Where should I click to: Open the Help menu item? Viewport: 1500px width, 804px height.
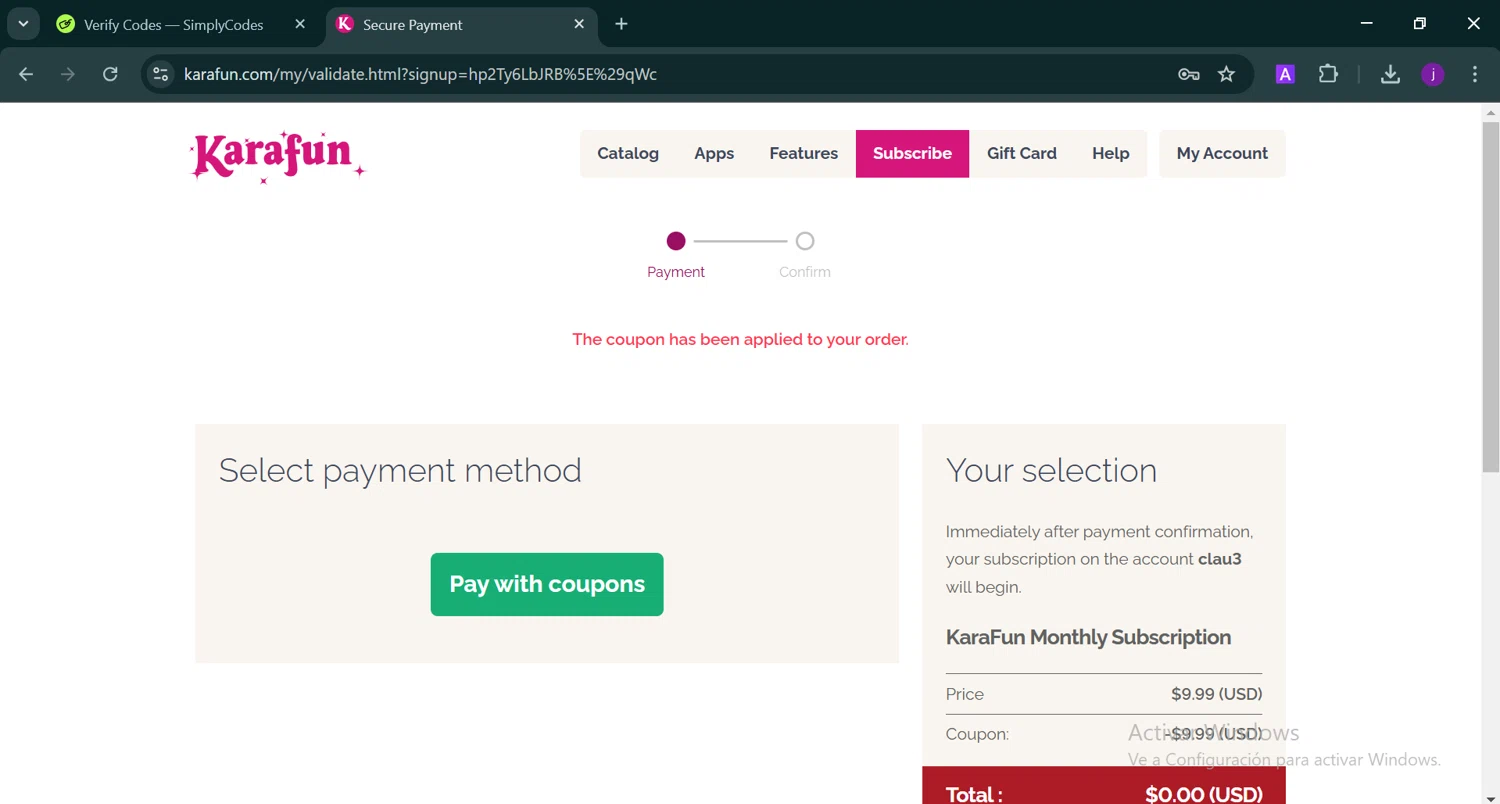(x=1110, y=153)
